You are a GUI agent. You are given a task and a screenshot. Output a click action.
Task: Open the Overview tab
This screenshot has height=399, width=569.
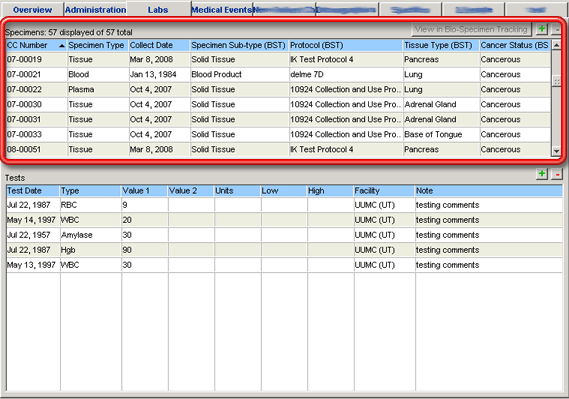click(32, 10)
